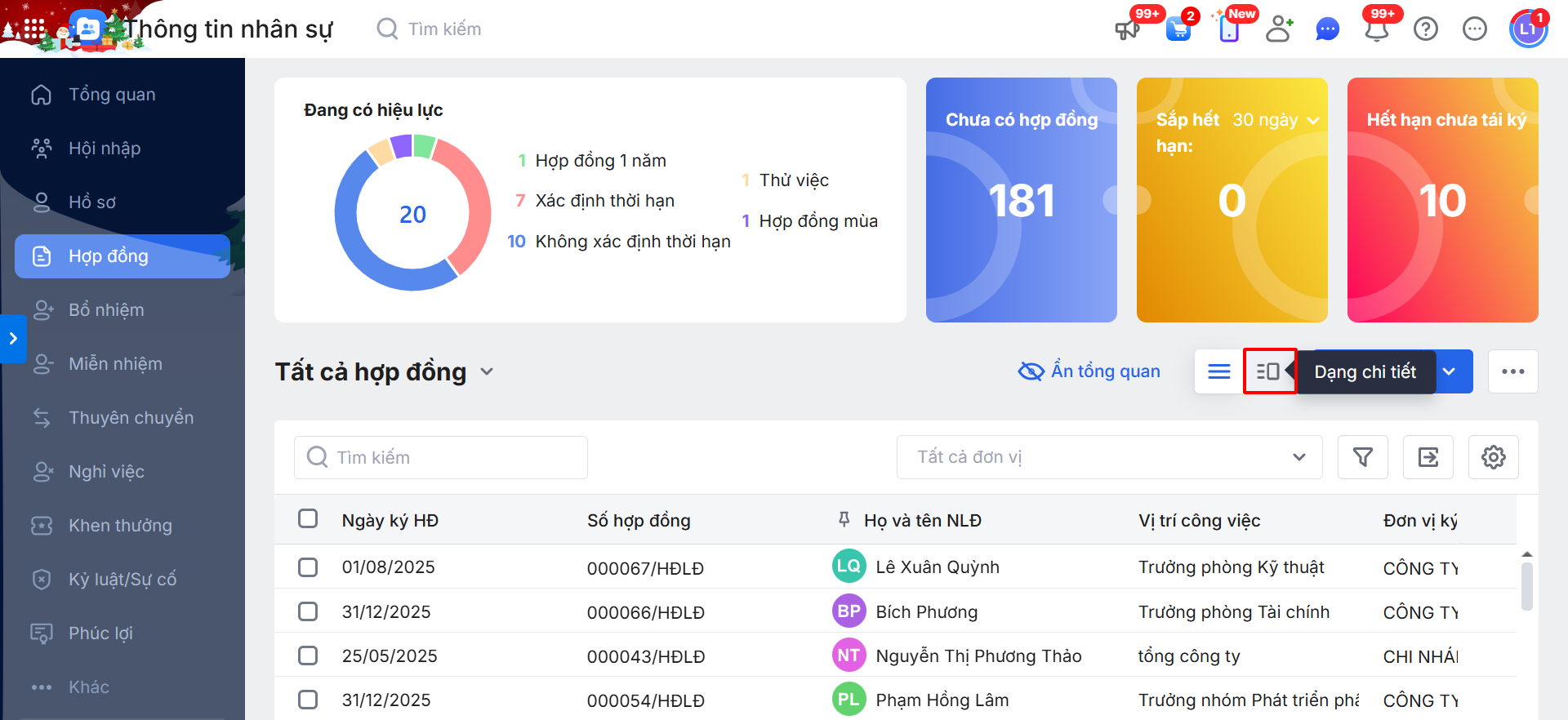Viewport: 1568px width, 720px height.
Task: Change the 30 ngày expiry period dropdown
Action: coord(1276,120)
